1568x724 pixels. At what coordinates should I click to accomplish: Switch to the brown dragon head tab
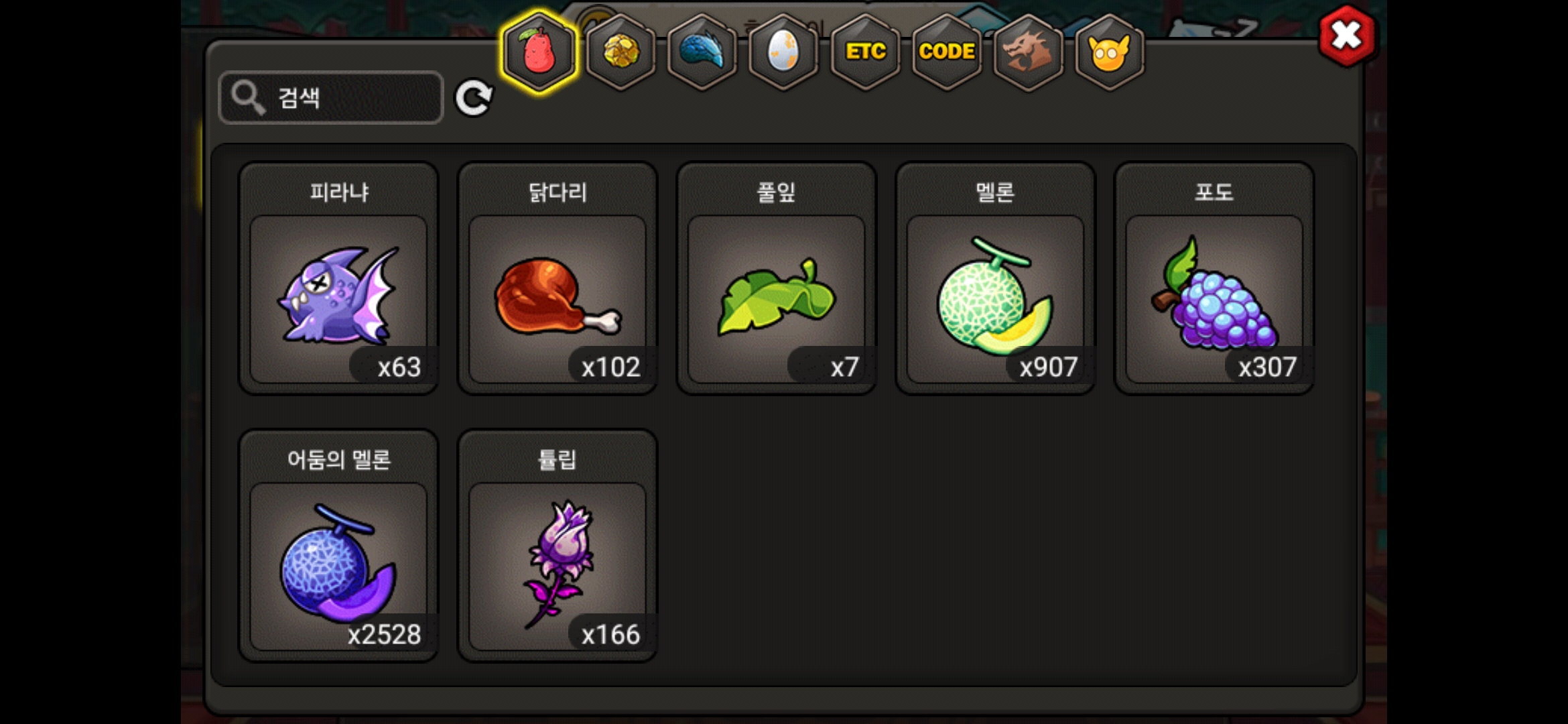1028,52
